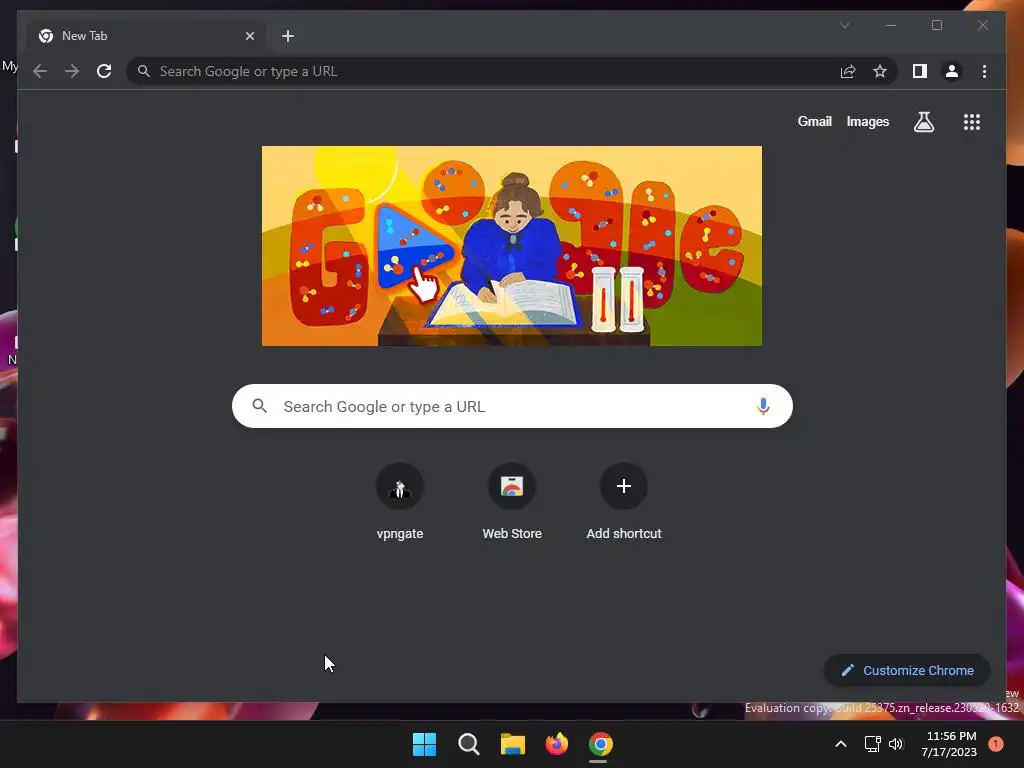Open a new tab with plus button
The height and width of the screenshot is (768, 1024).
tap(288, 36)
